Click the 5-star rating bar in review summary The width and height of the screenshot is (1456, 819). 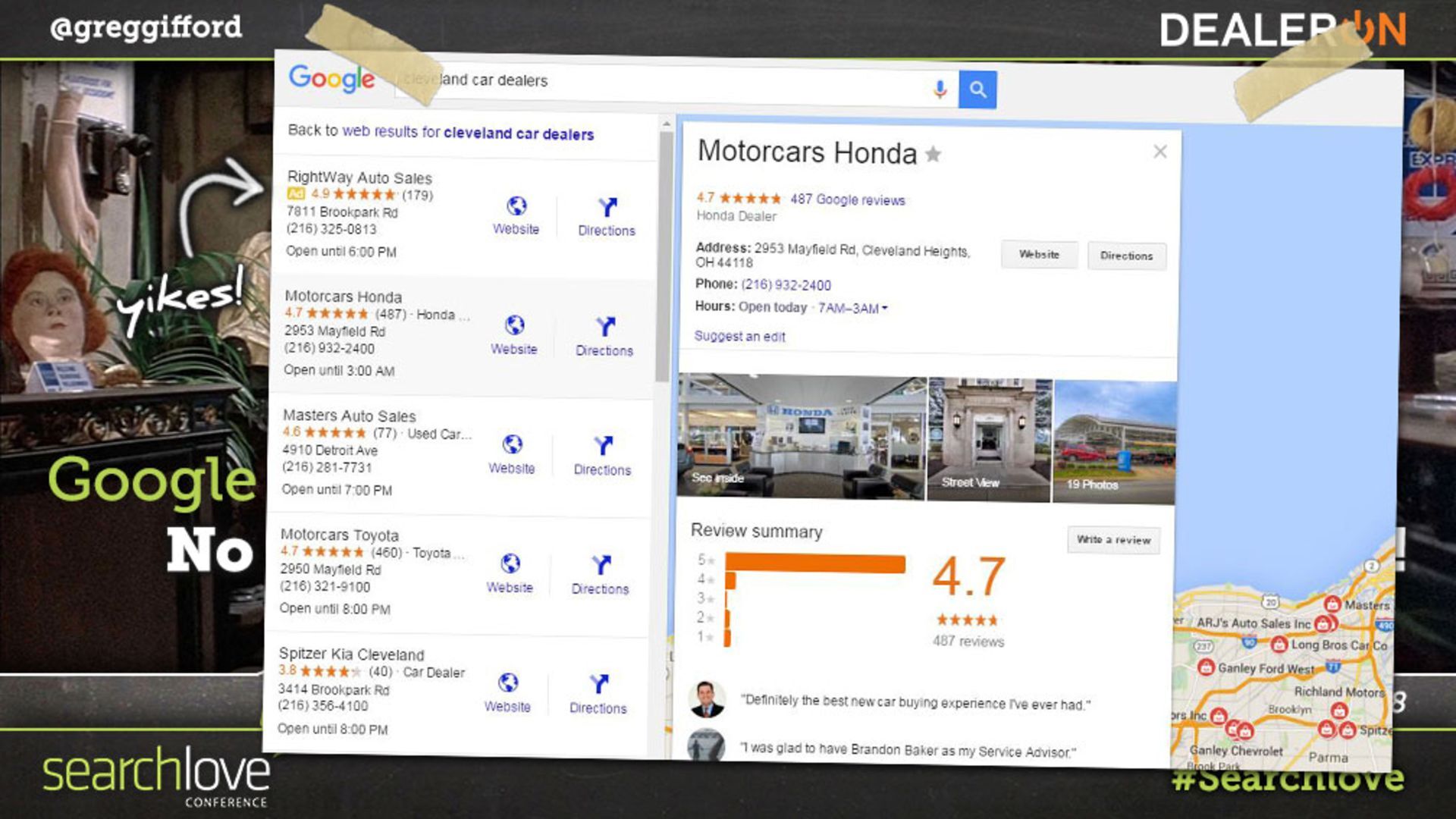pos(815,563)
